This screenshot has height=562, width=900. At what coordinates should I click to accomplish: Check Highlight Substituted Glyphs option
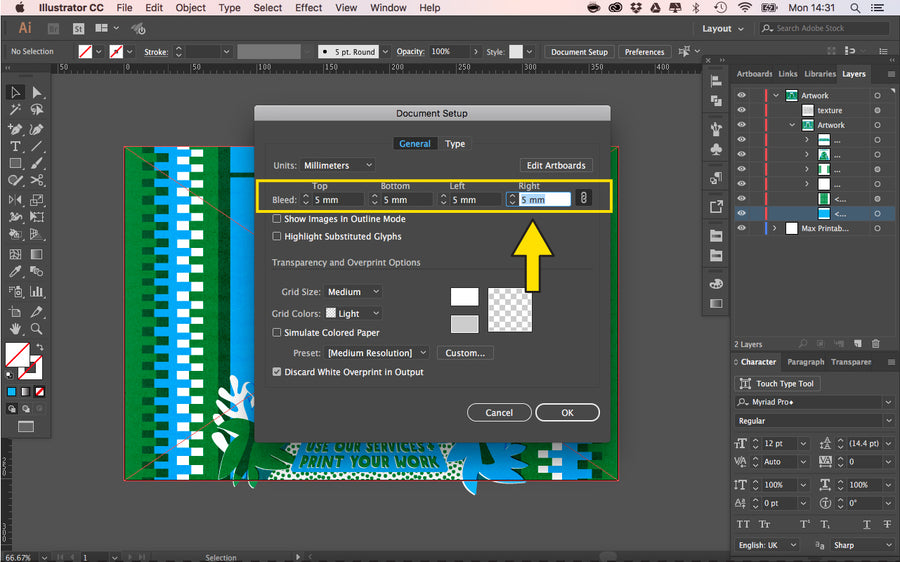[x=277, y=237]
